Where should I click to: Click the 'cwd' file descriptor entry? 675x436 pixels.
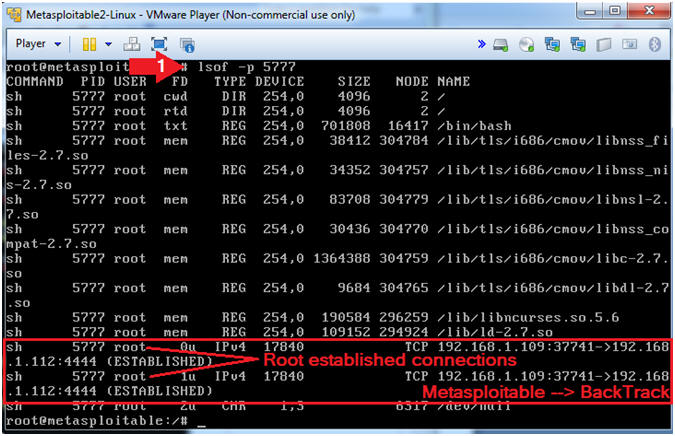coord(175,96)
